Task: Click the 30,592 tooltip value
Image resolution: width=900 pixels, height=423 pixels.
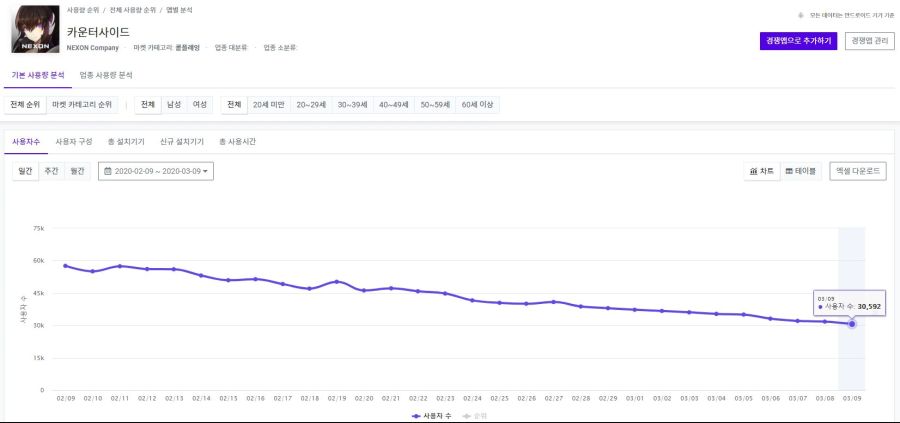Action: (869, 307)
